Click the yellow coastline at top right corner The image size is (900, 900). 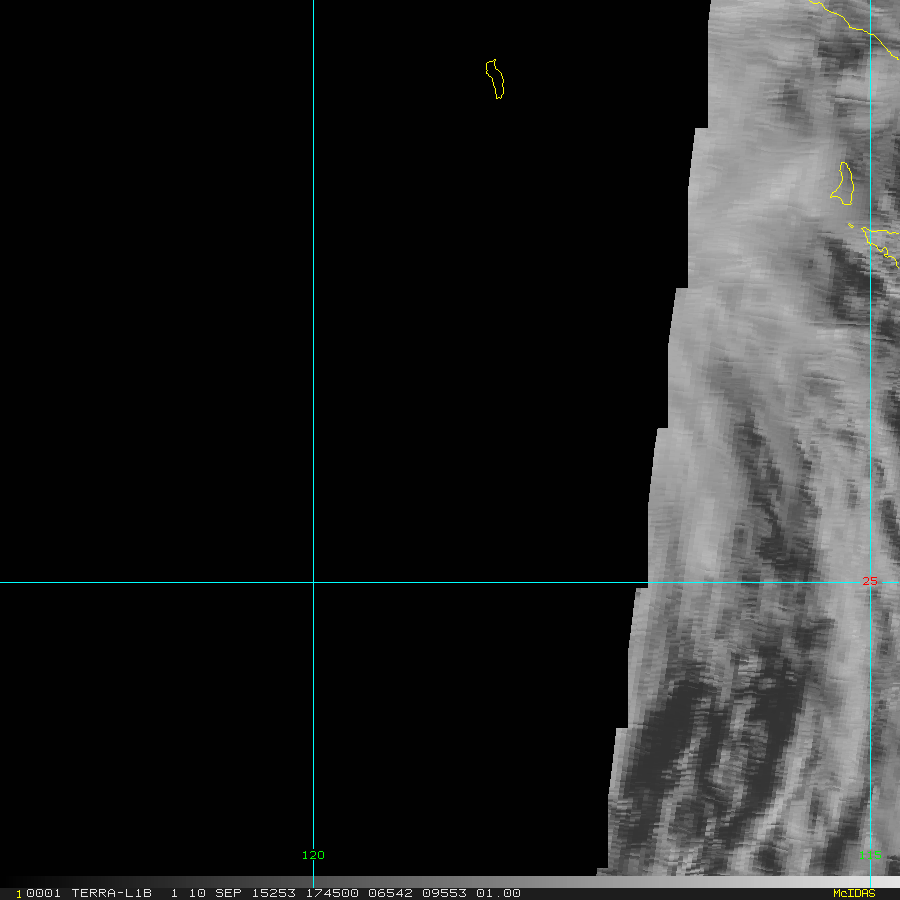[x=855, y=28]
